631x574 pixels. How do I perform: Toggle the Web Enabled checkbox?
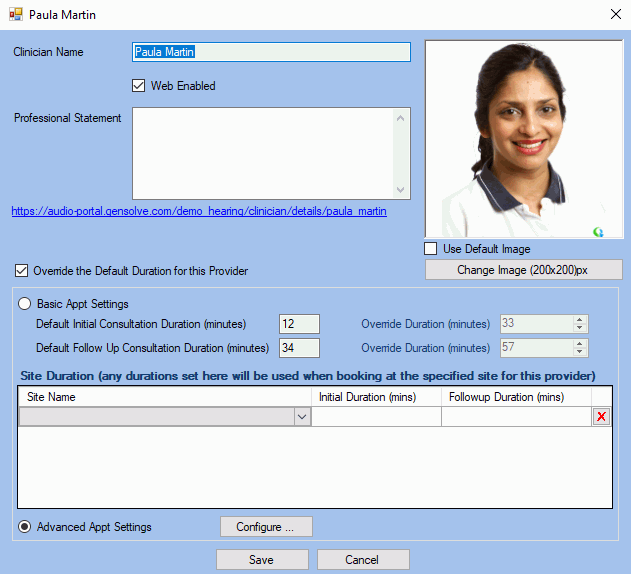(139, 86)
